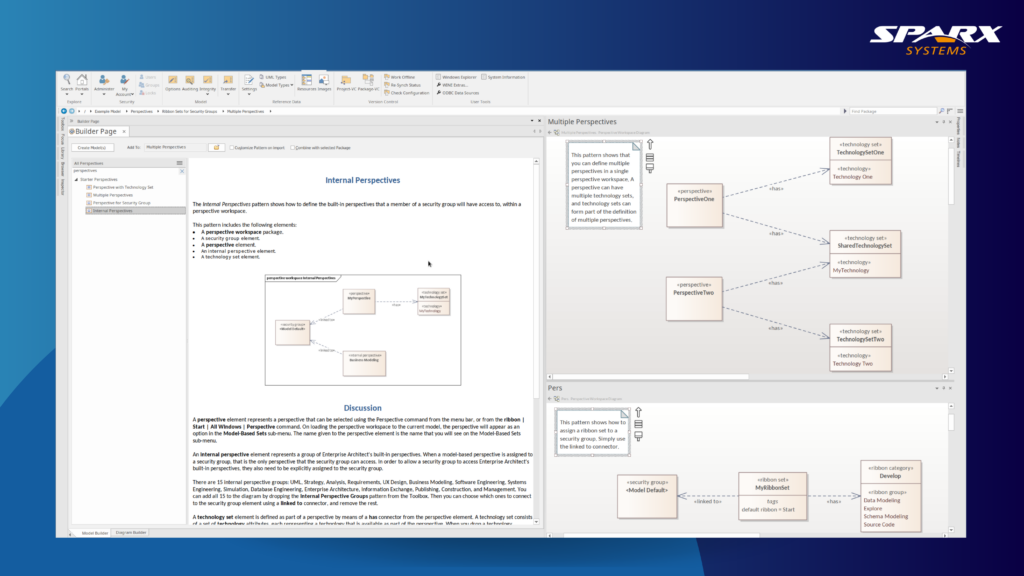Click the stacked-lines icon beside Multiple Perspectives note
1024x576 pixels.
pos(650,157)
